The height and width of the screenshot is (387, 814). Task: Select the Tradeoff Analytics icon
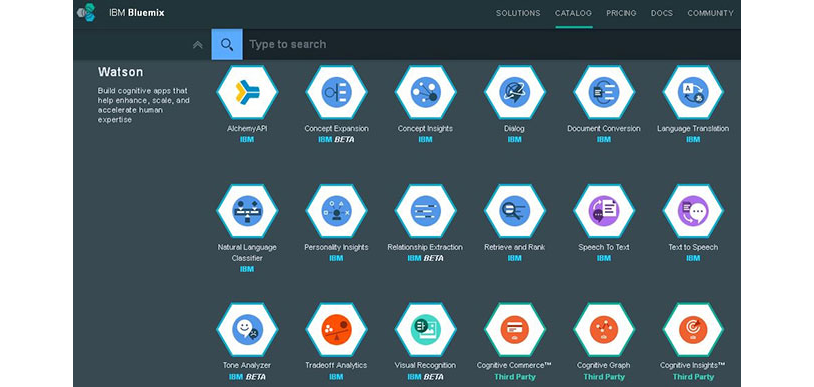point(336,330)
